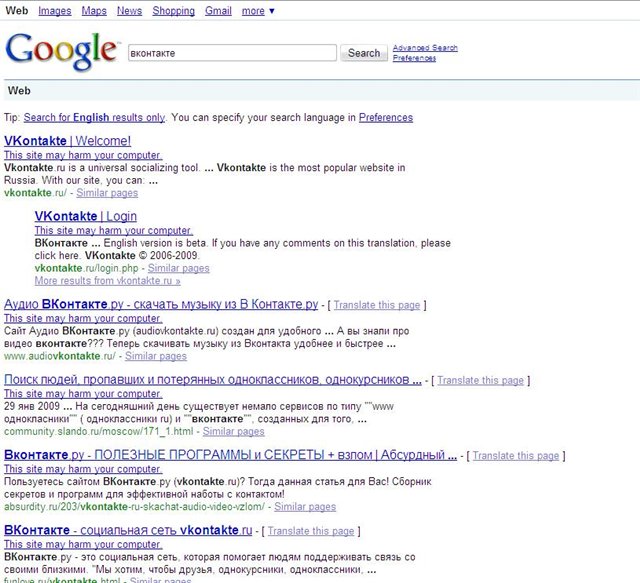This screenshot has width=640, height=583.
Task: Open the Maps link in top bar
Action: click(94, 11)
